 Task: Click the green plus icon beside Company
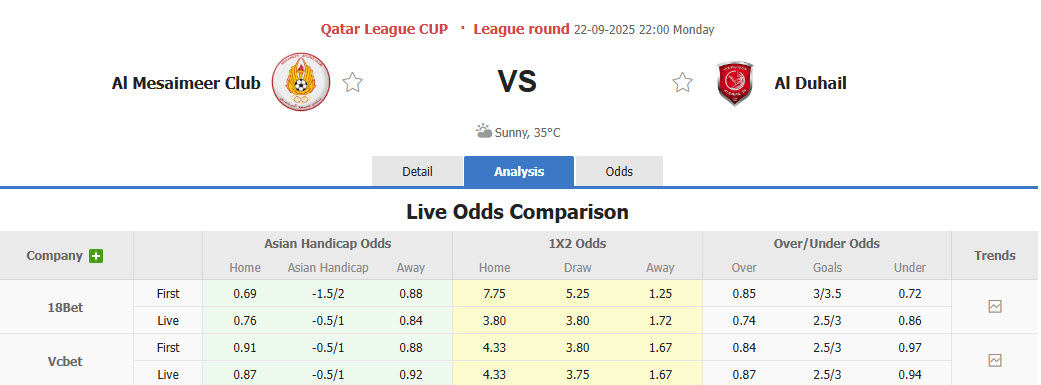tap(96, 256)
